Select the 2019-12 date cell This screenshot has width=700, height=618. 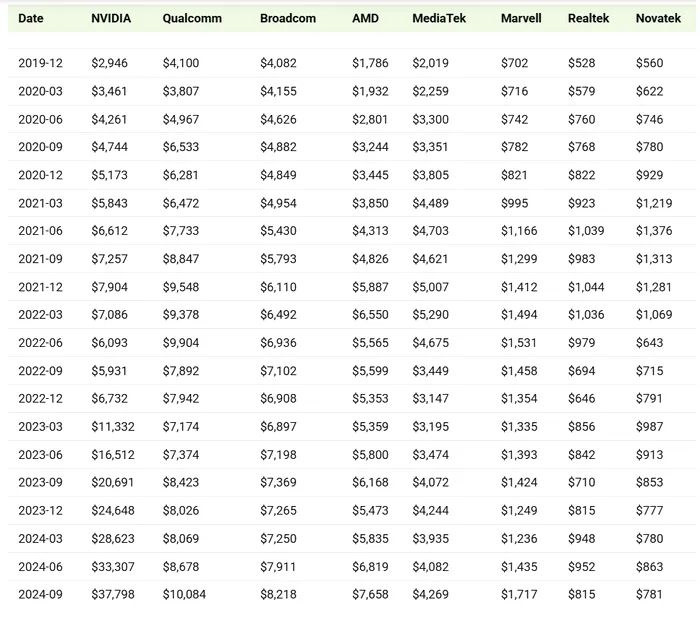tap(40, 63)
